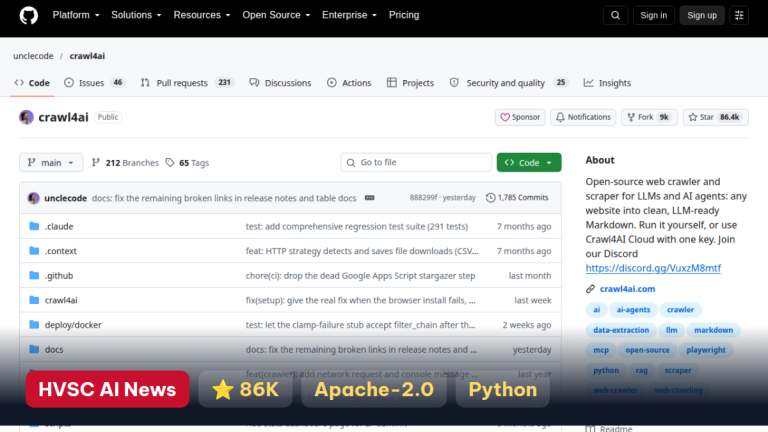Click the Sign up button

pos(702,15)
